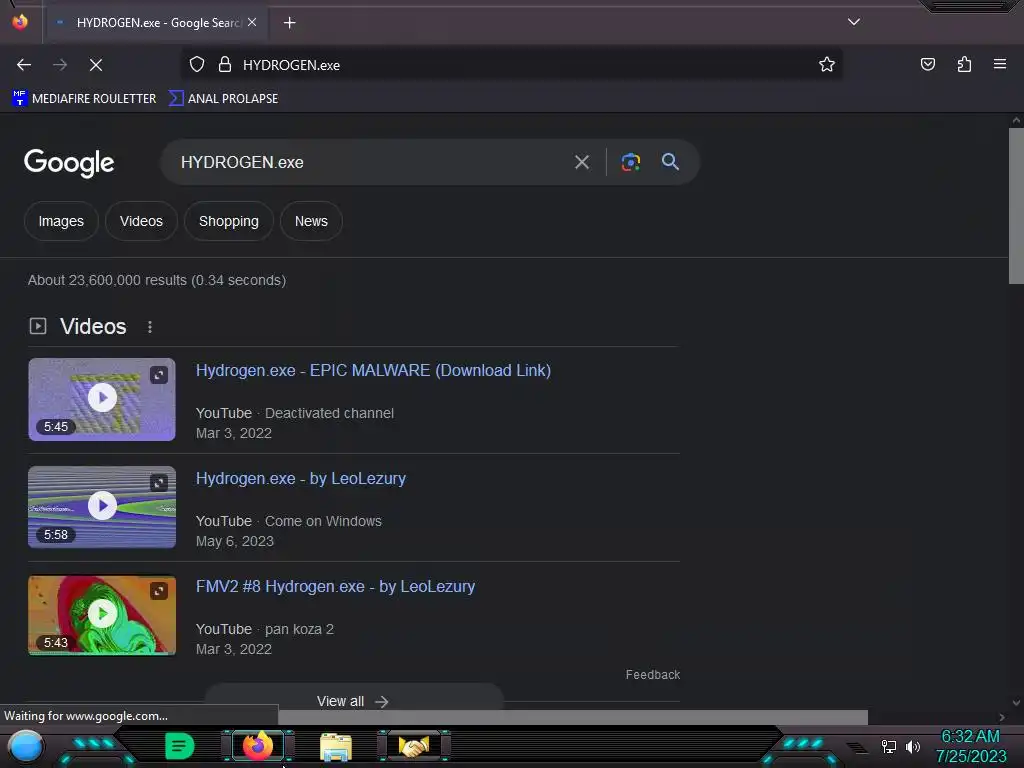Screen dimensions: 1024x768
Task: Open Hydrogen.exe - EPIC MALWARE video link
Action: [373, 370]
